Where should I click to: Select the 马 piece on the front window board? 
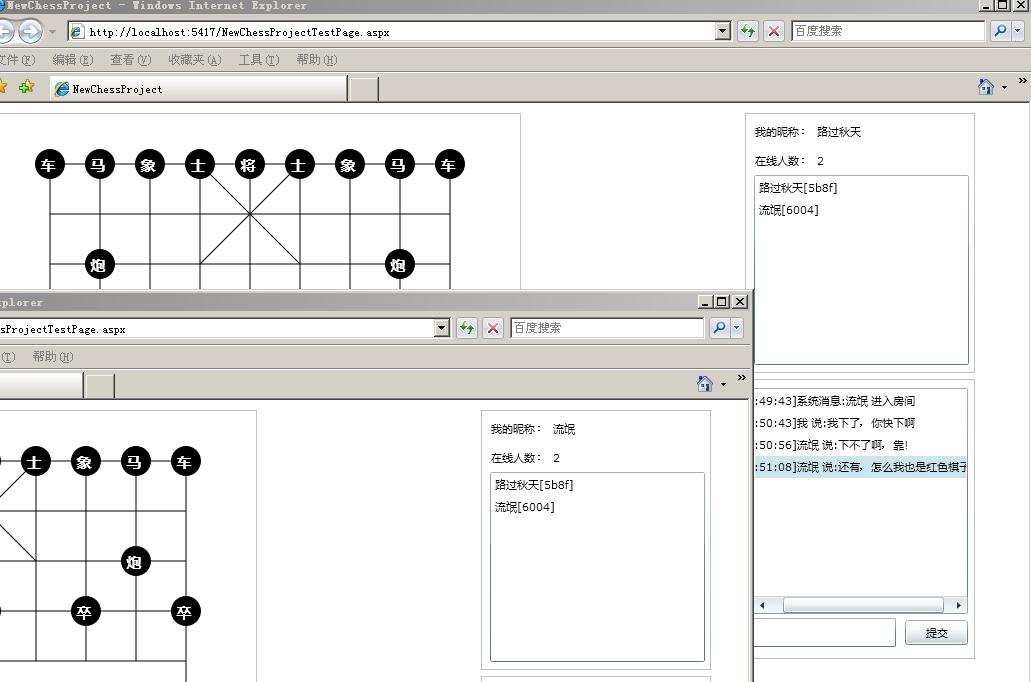135,462
